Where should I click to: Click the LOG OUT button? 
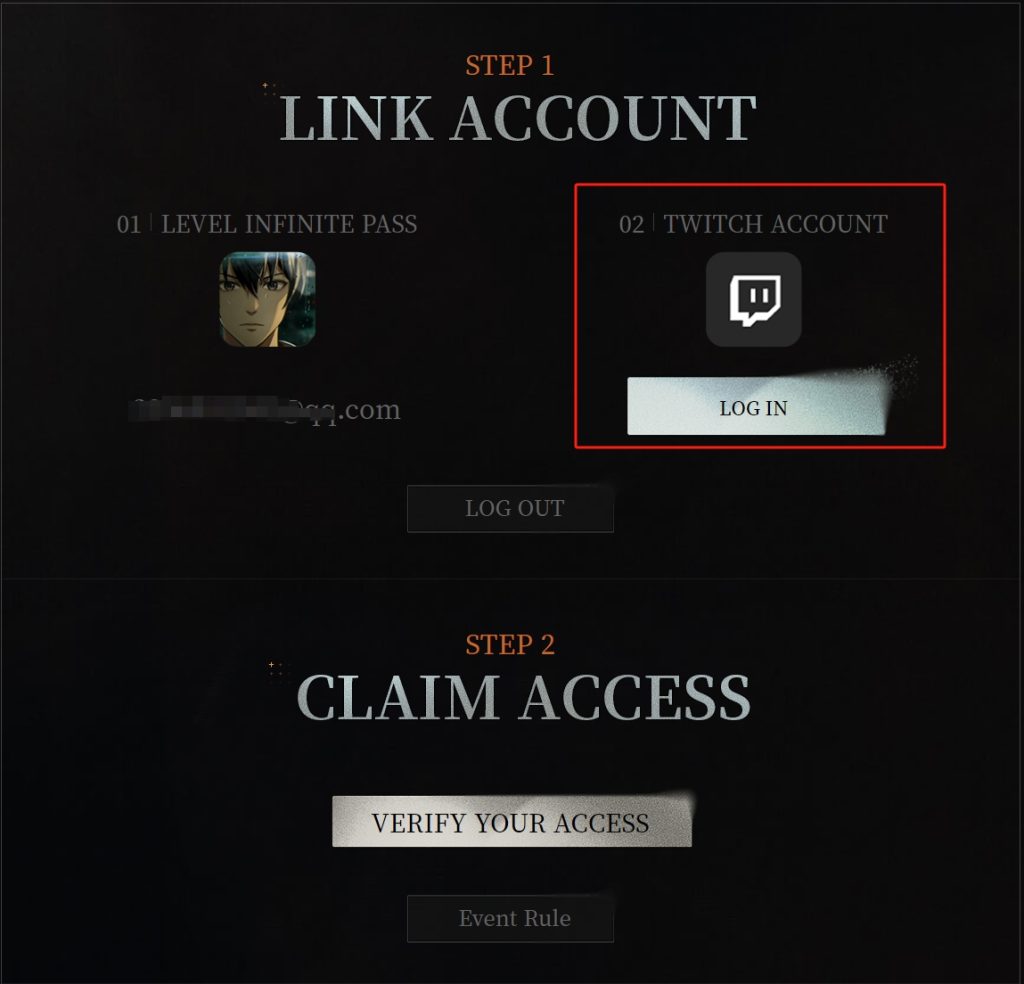tap(511, 509)
